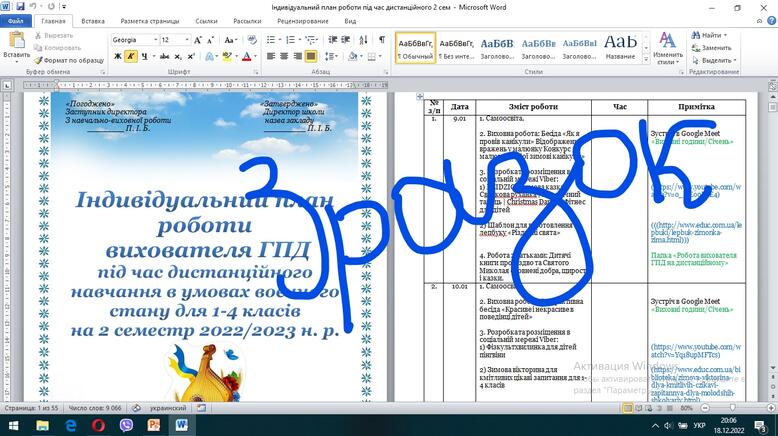Viewport: 778px width, 436px height.
Task: Increase paragraph indent
Action: coord(345,40)
